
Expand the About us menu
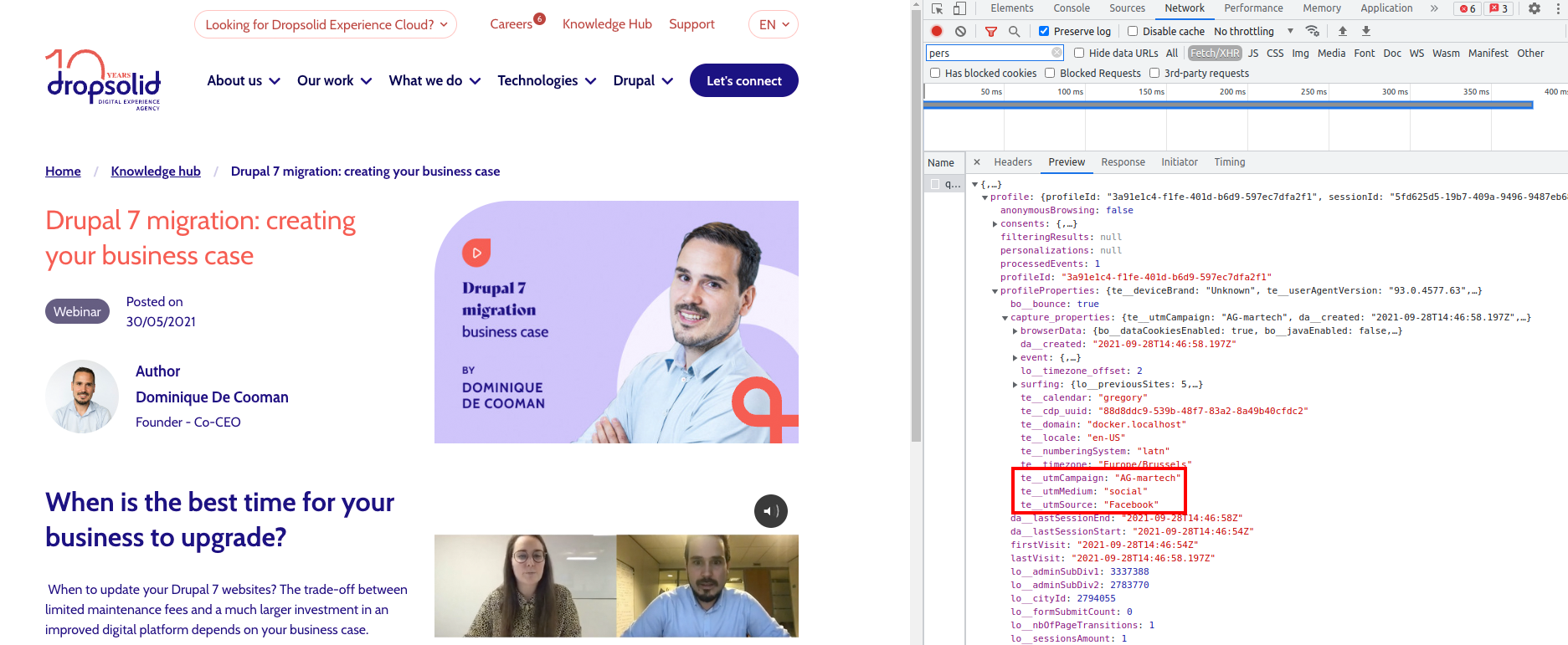(x=244, y=80)
